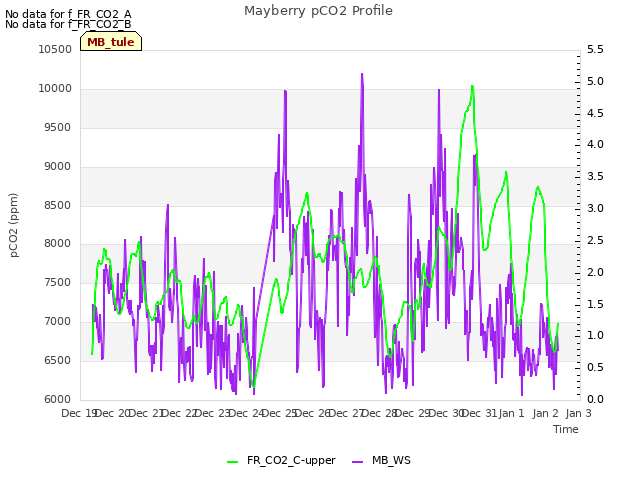
Task: Click the pCO2 (ppm) axis label
Action: (x=13, y=225)
